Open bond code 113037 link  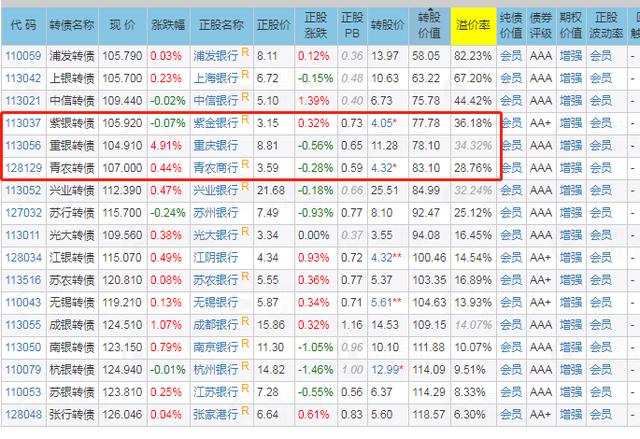click(23, 123)
